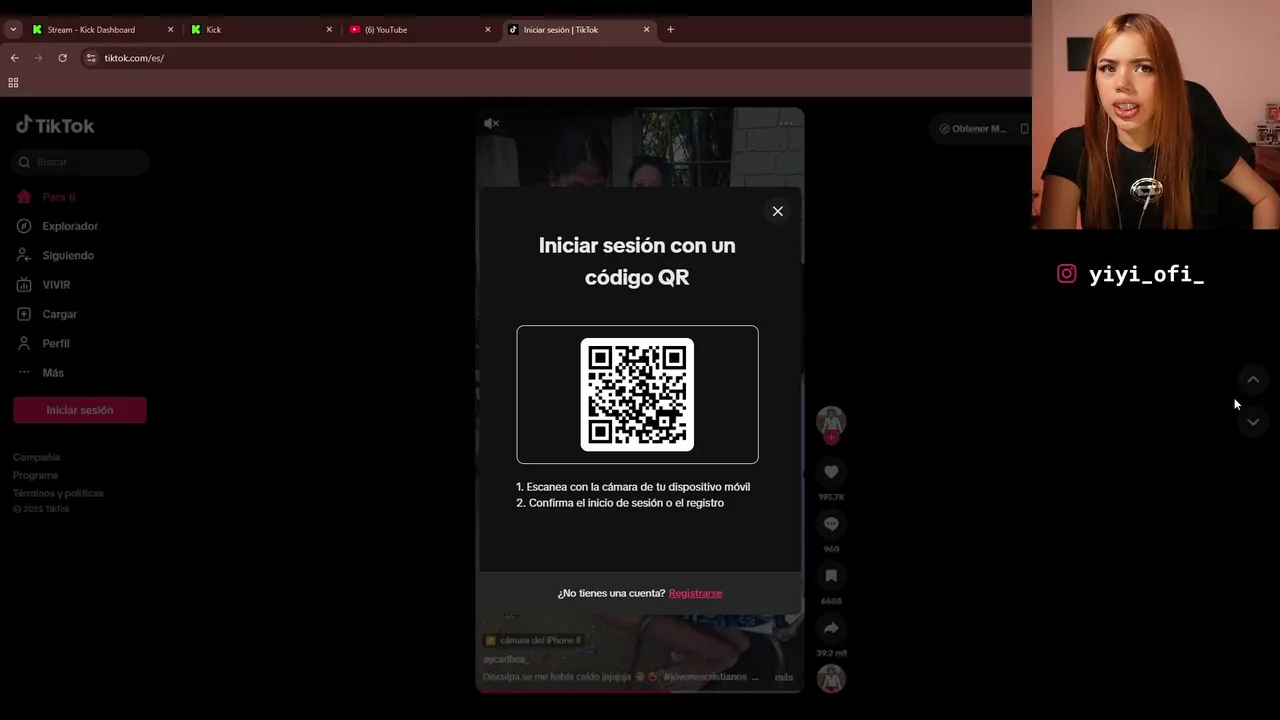Viewport: 1280px width, 720px height.
Task: Click the 39.2 mil shares count
Action: 831,653
